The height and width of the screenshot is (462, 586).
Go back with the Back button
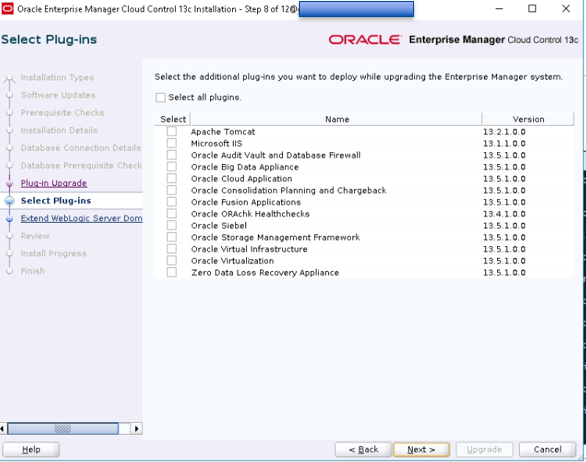[363, 450]
